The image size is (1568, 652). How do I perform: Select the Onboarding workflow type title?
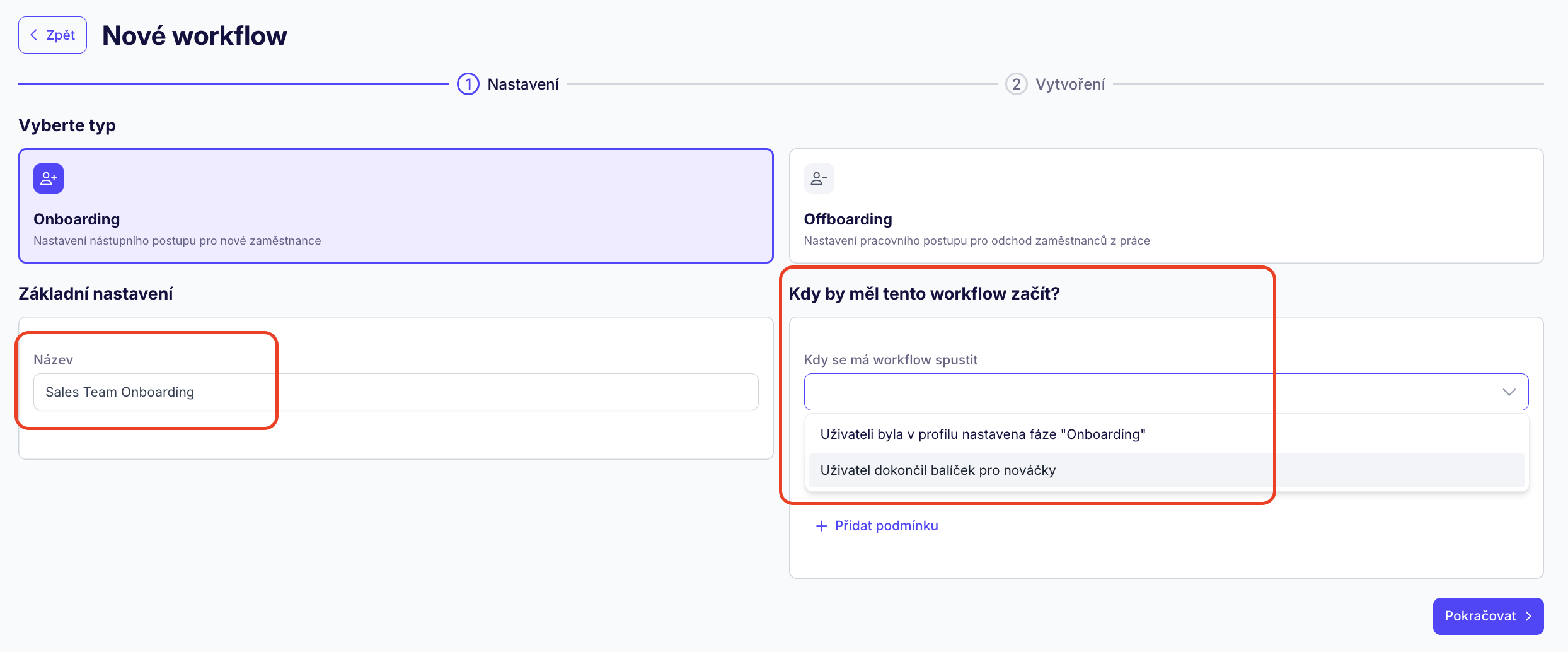[77, 219]
